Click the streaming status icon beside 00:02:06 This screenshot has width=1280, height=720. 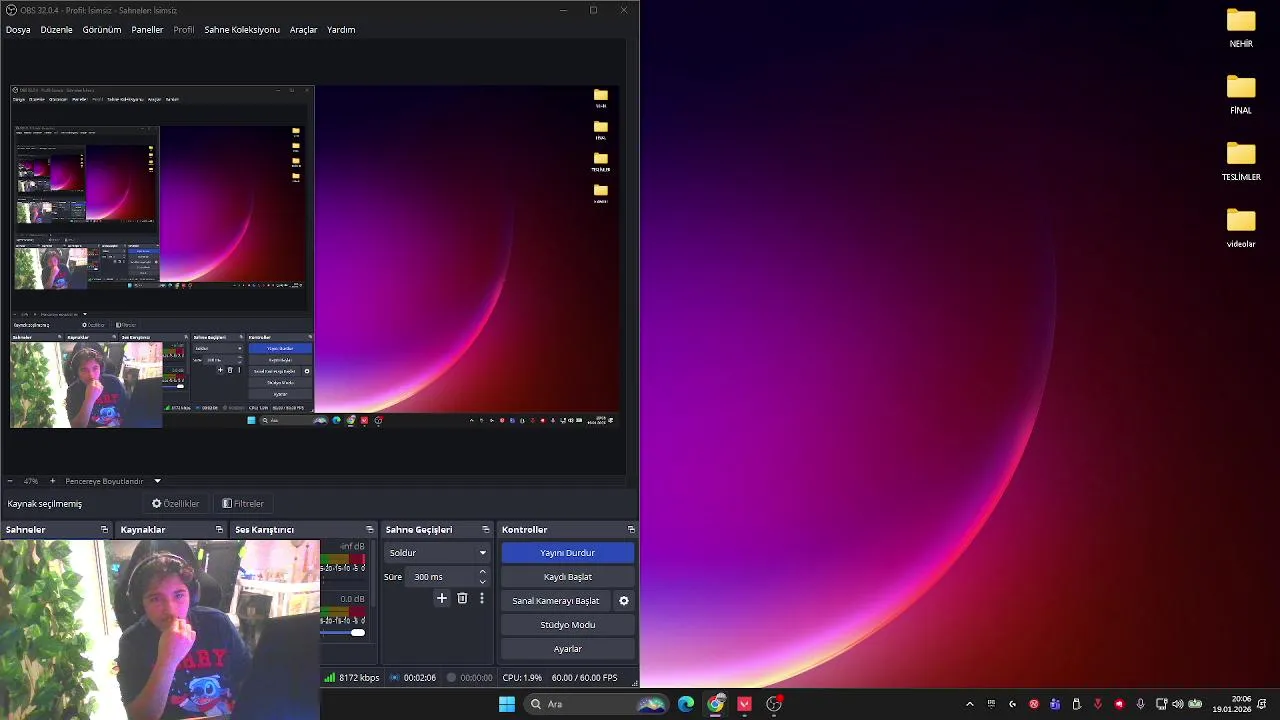point(394,677)
